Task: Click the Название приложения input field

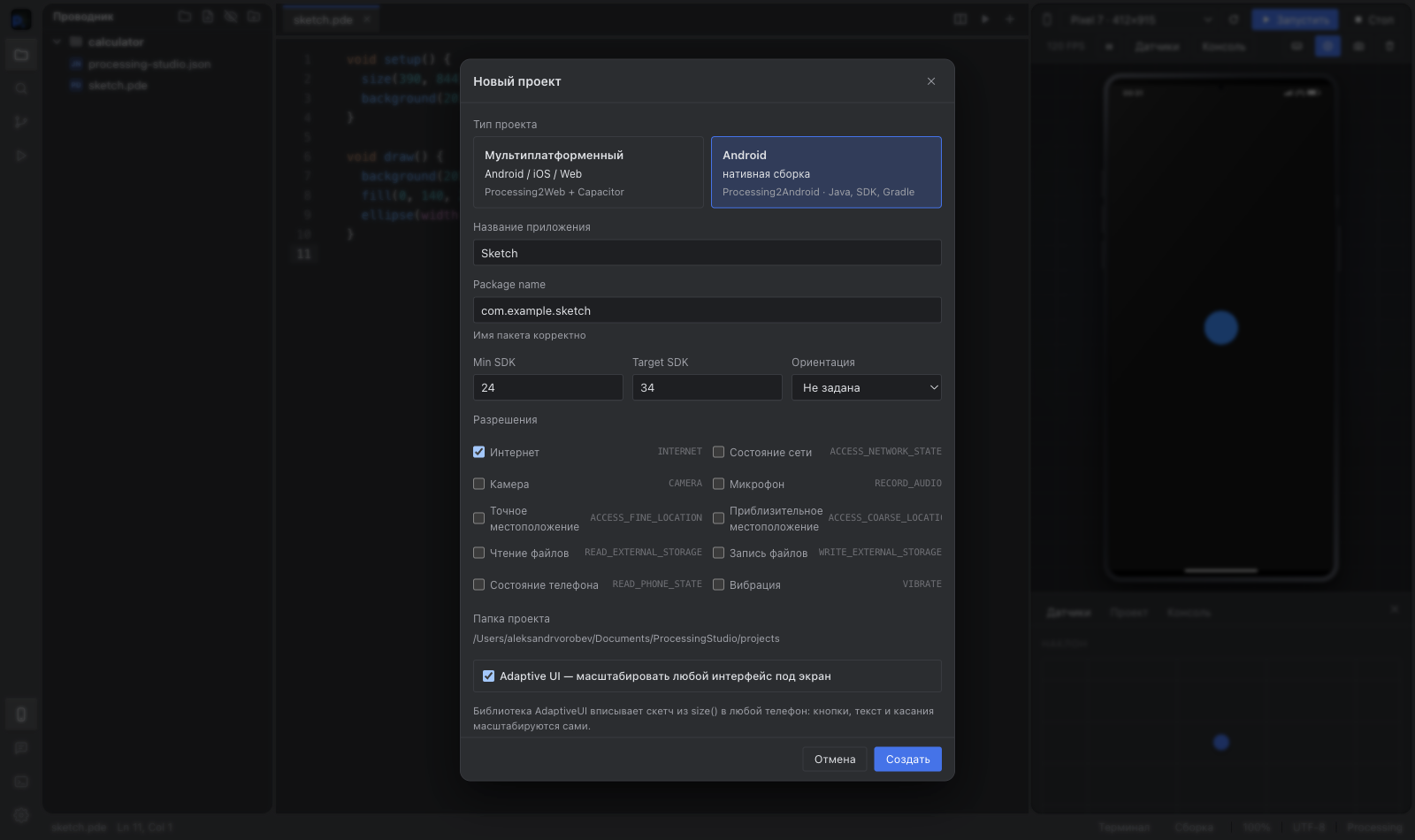Action: coord(707,253)
